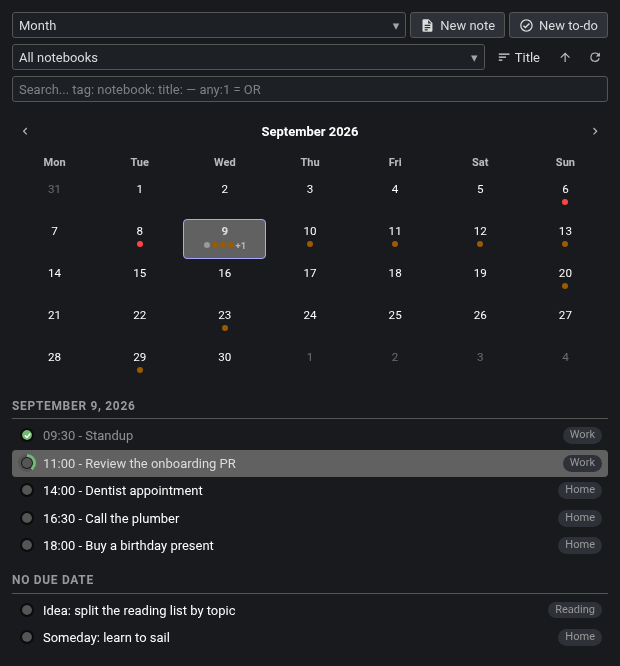Go to previous month chevron

pyautogui.click(x=25, y=131)
